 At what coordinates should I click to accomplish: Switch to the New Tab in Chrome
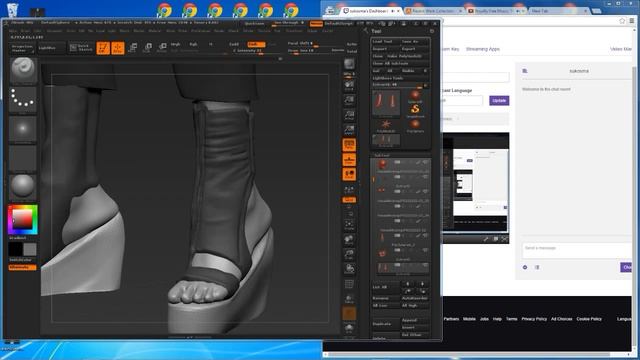click(559, 11)
